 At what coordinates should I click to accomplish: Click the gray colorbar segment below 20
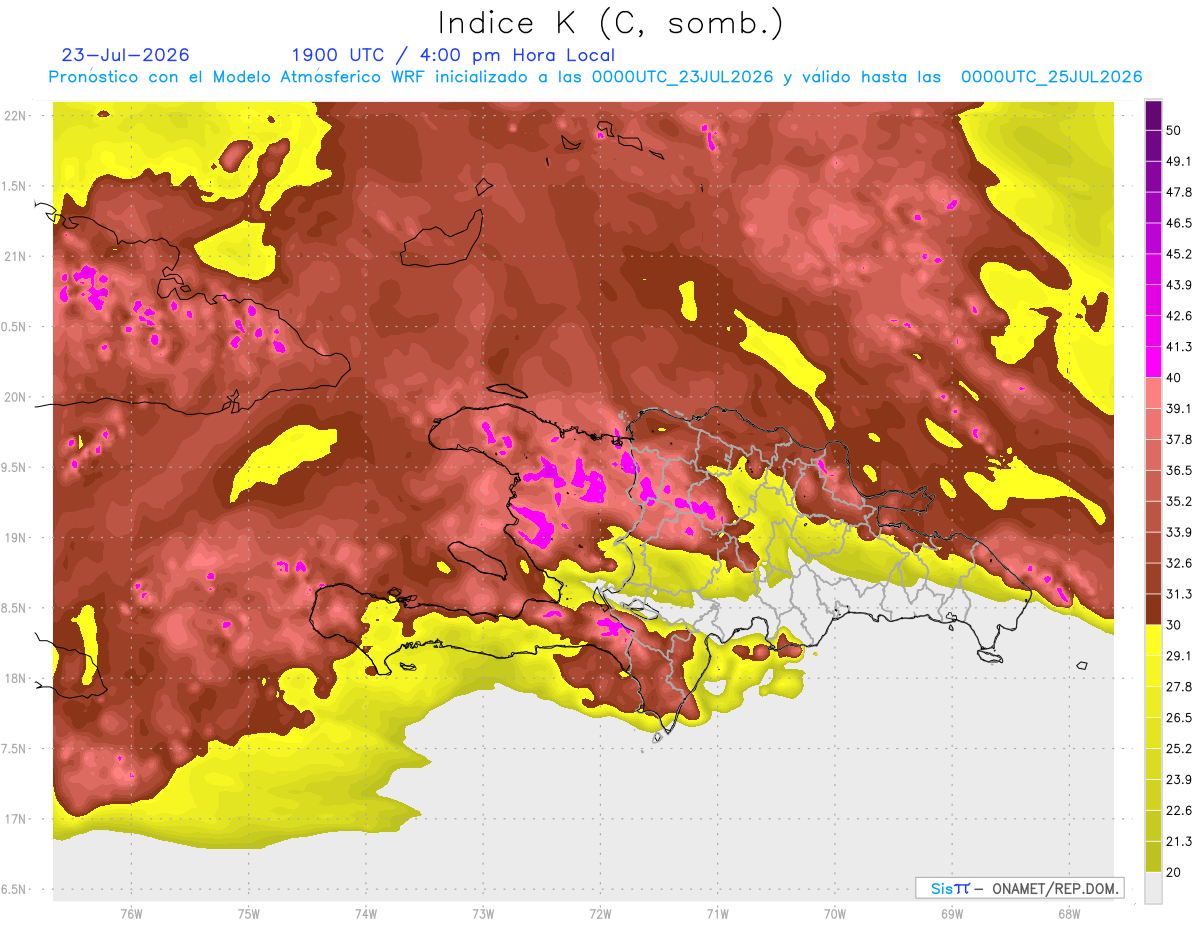tap(1153, 887)
